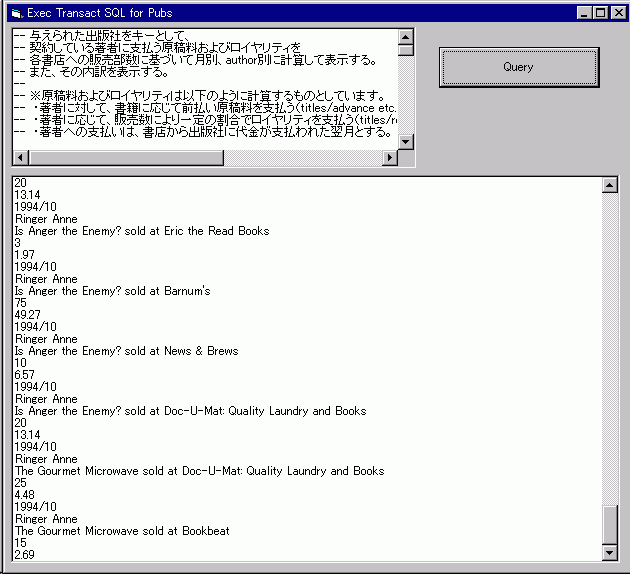Click result line 'sold at News & Brews'
The height and width of the screenshot is (574, 630).
[x=127, y=351]
